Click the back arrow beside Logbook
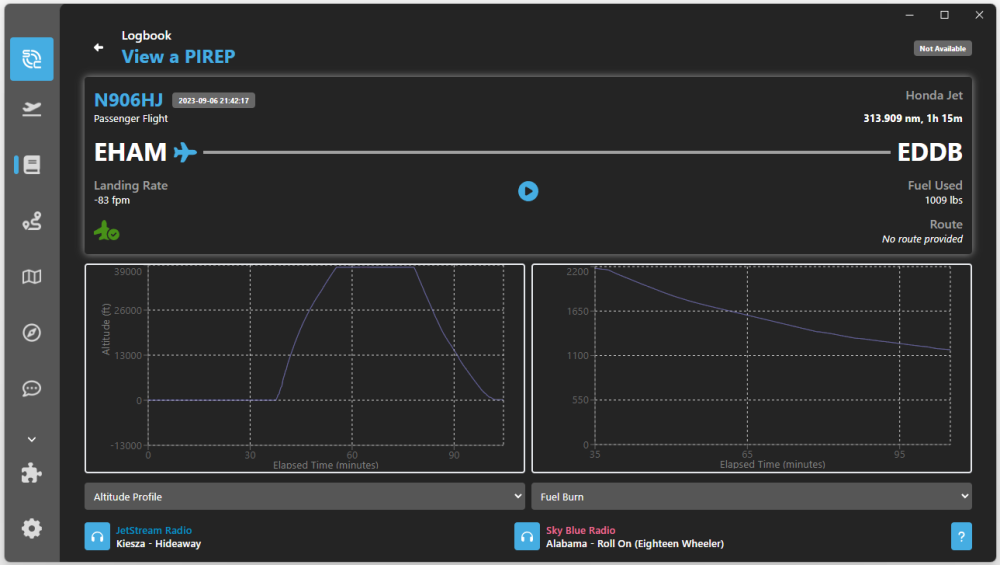This screenshot has width=1000, height=565. click(98, 47)
